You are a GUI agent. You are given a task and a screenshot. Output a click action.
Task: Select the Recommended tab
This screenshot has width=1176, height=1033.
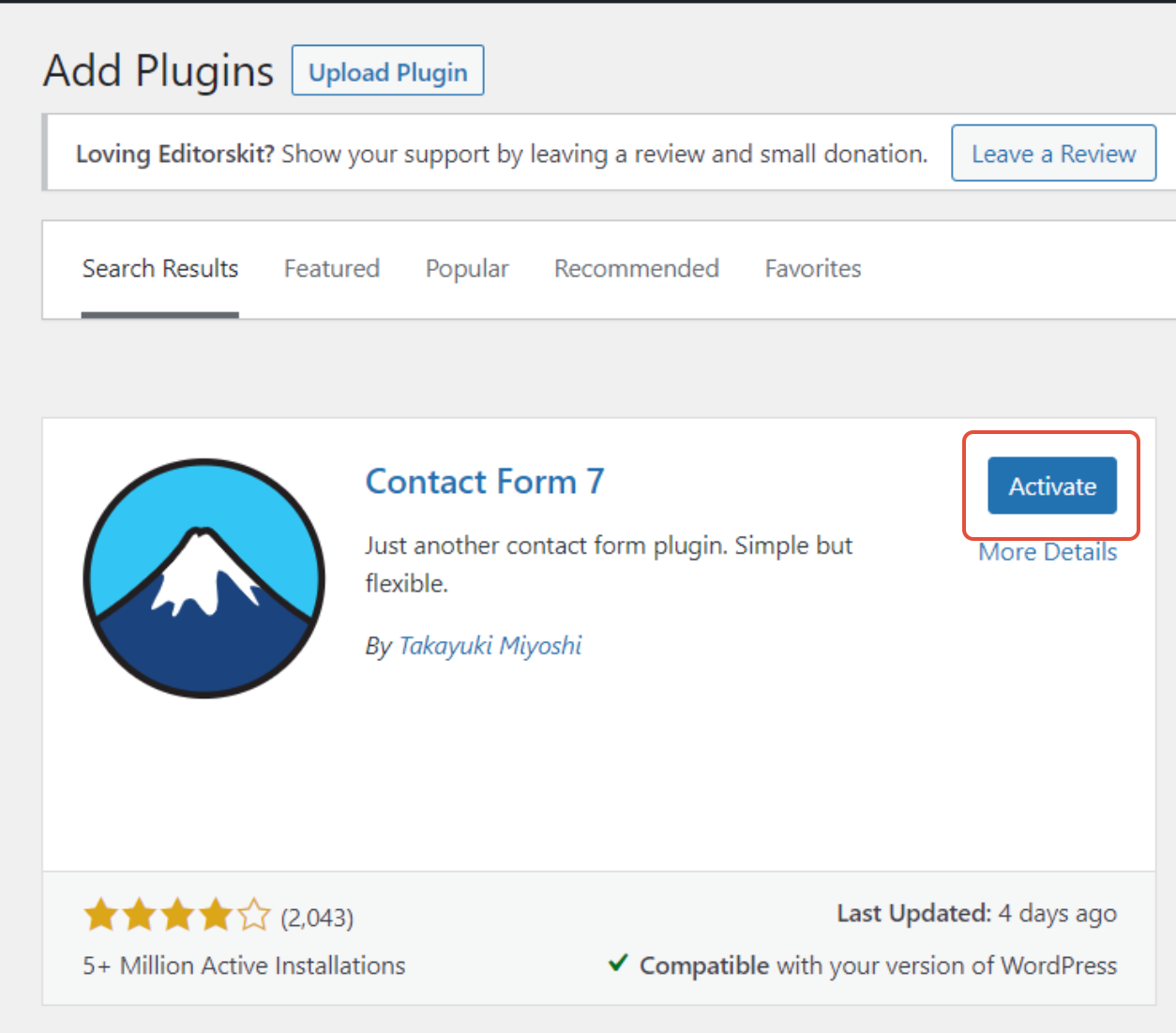637,269
